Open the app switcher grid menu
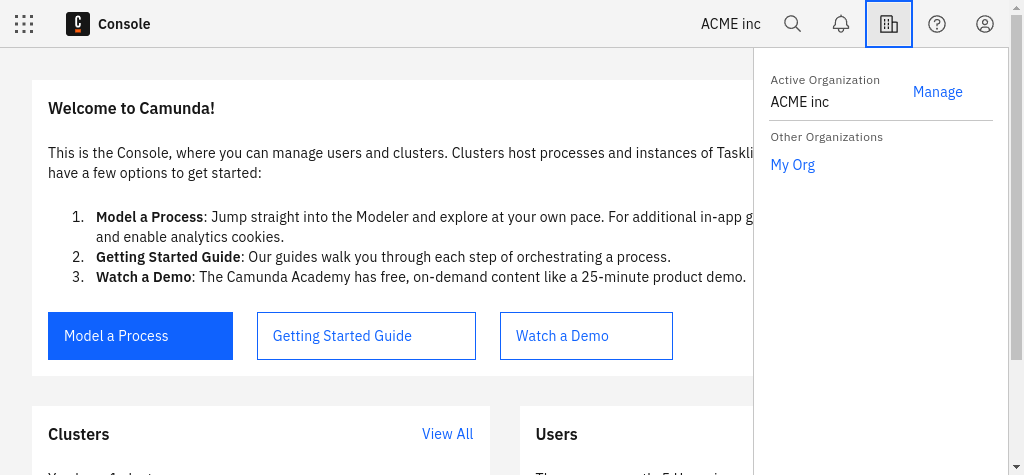Image resolution: width=1024 pixels, height=475 pixels. click(25, 24)
